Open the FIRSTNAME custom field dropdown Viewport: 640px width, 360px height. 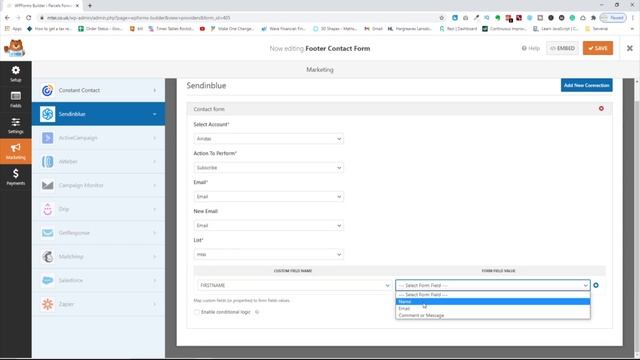click(x=294, y=285)
